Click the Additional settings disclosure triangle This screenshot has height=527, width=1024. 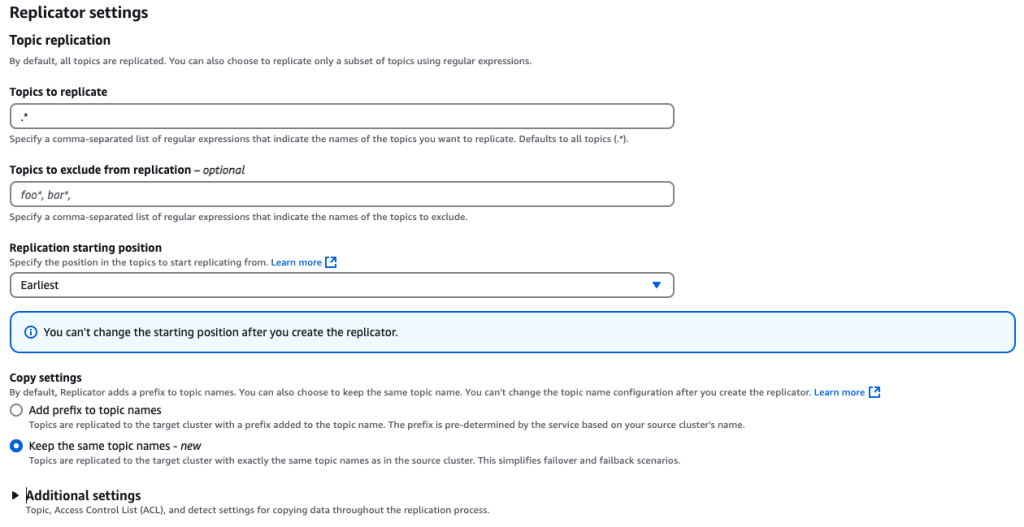pos(15,496)
